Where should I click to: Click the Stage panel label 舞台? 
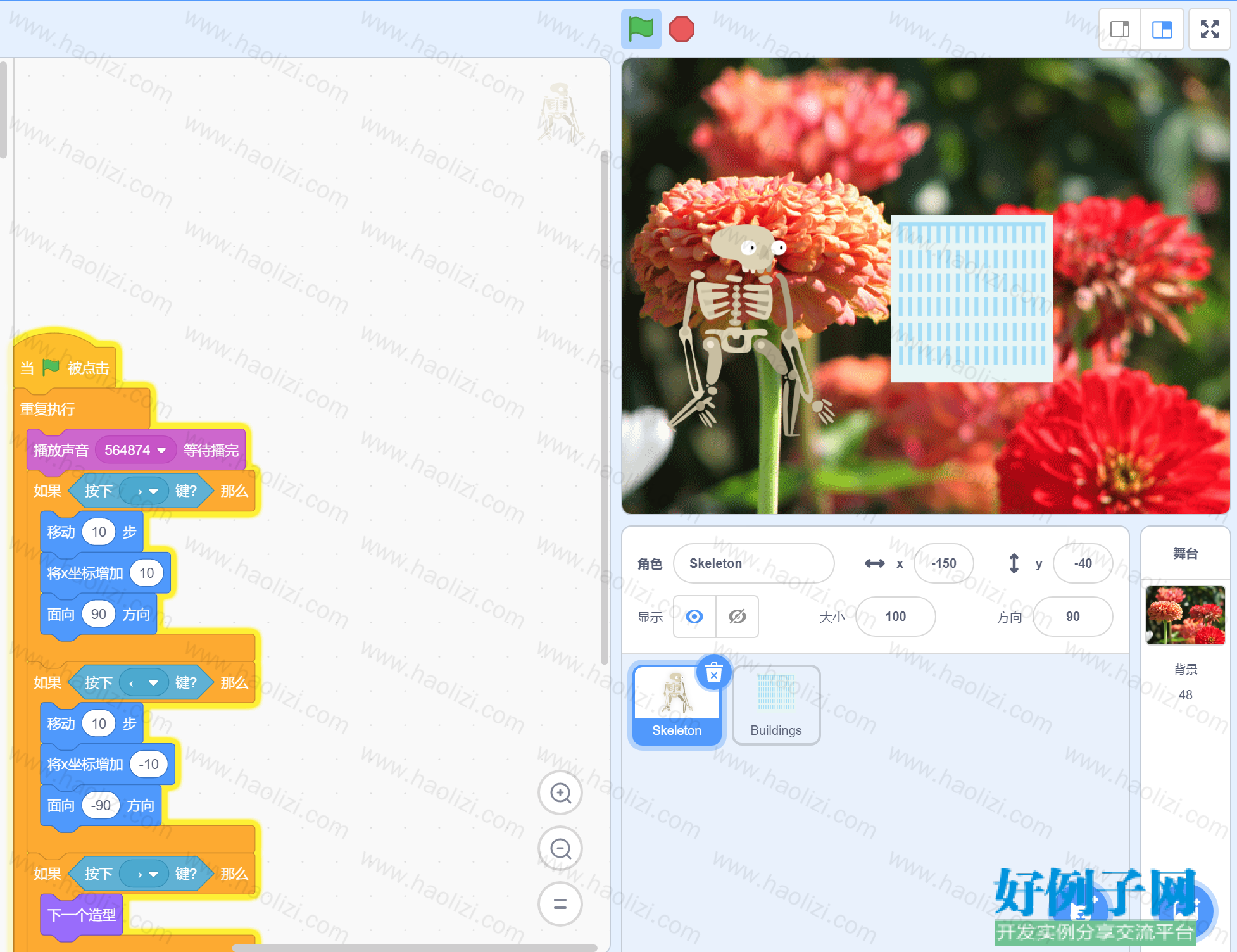(x=1185, y=553)
